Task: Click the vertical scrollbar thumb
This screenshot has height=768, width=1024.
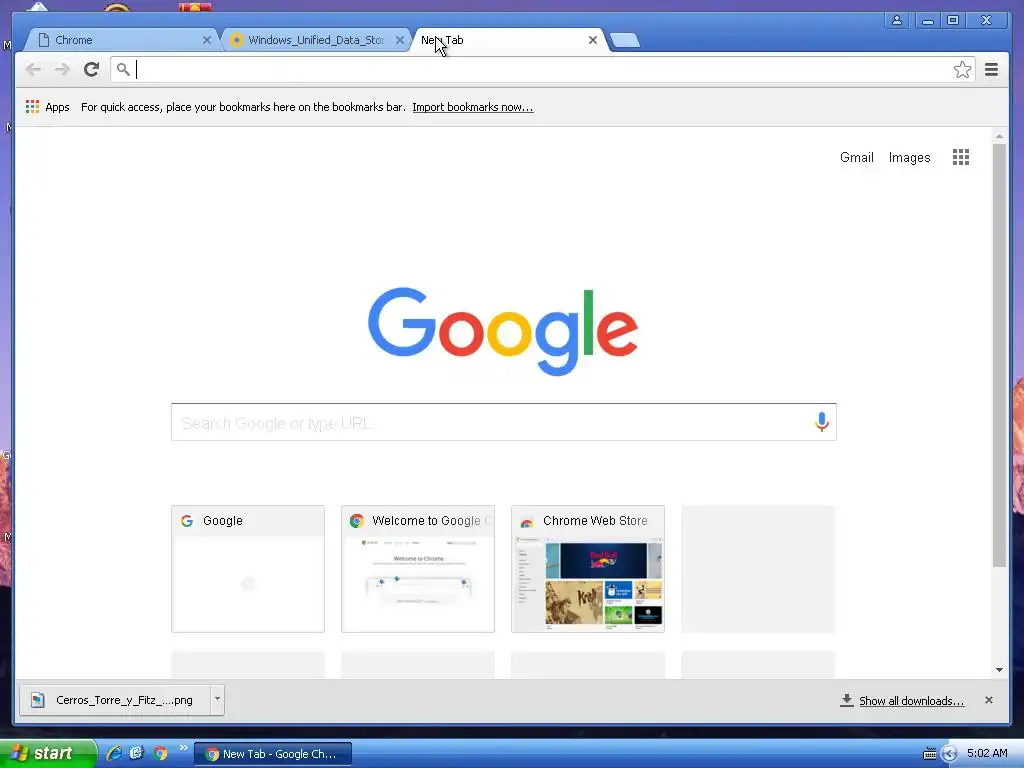Action: (x=999, y=356)
